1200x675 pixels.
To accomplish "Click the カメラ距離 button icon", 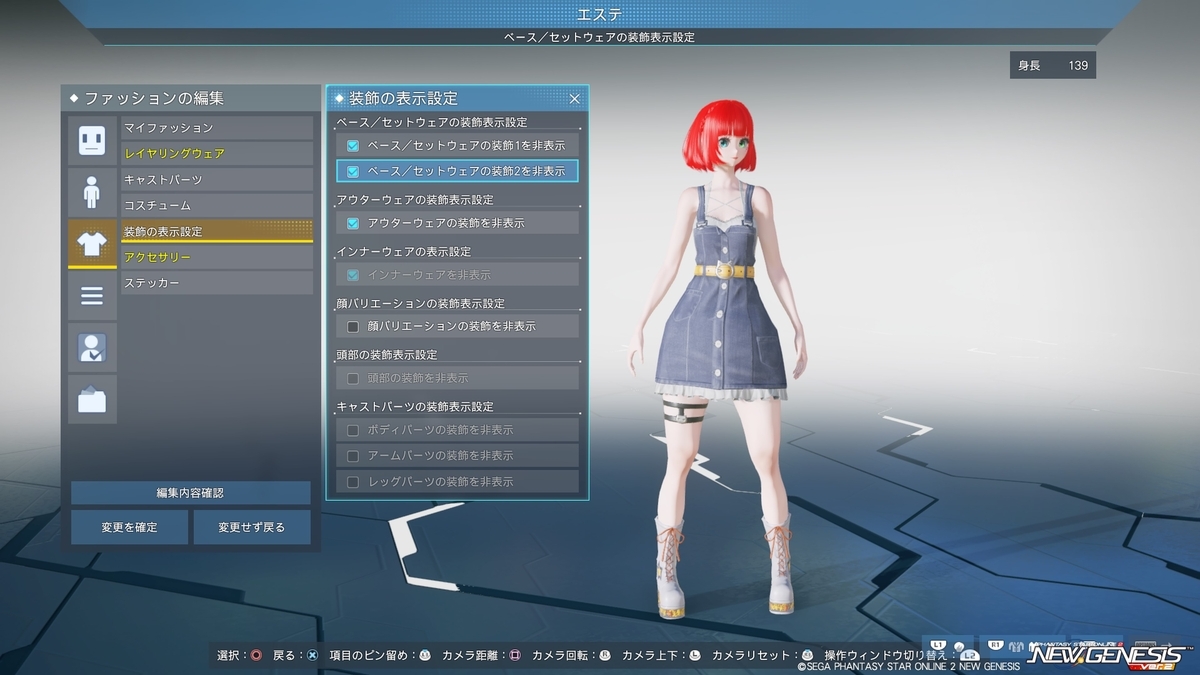I will [515, 656].
